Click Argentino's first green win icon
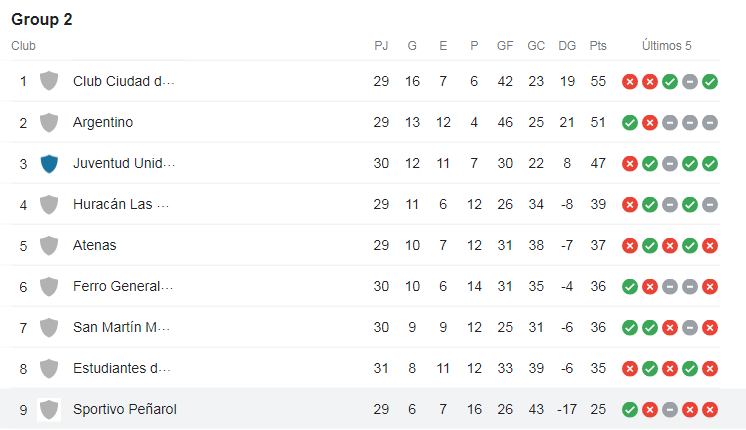The height and width of the screenshot is (430, 746). point(629,122)
